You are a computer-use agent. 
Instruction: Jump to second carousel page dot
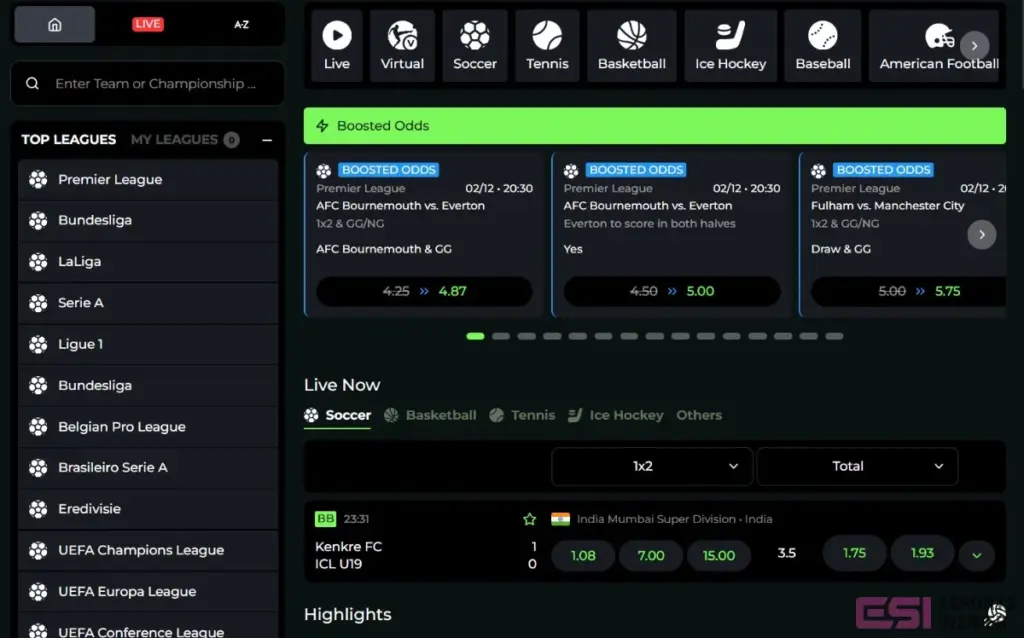point(501,336)
